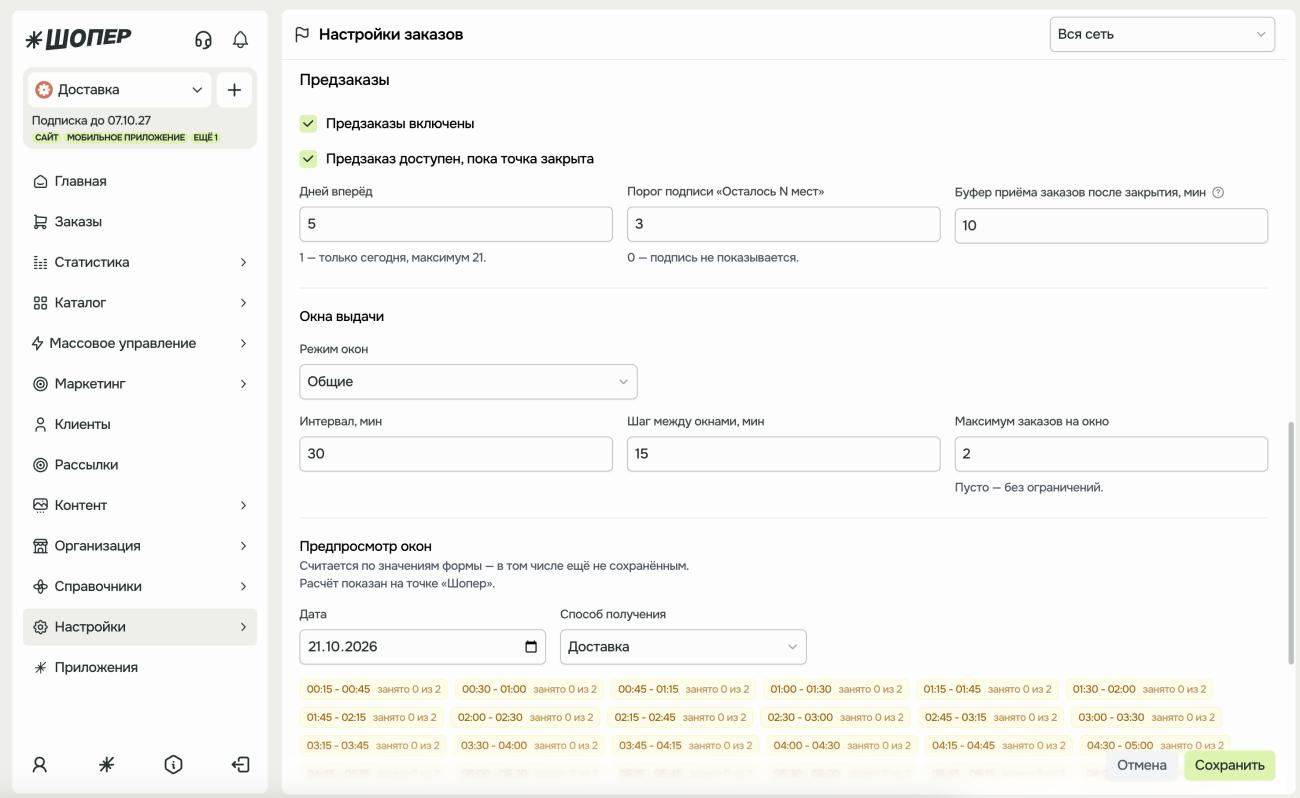Click the help icon beside Буфер приёма заказов
Viewport: 1300px width, 798px height.
pos(1218,193)
